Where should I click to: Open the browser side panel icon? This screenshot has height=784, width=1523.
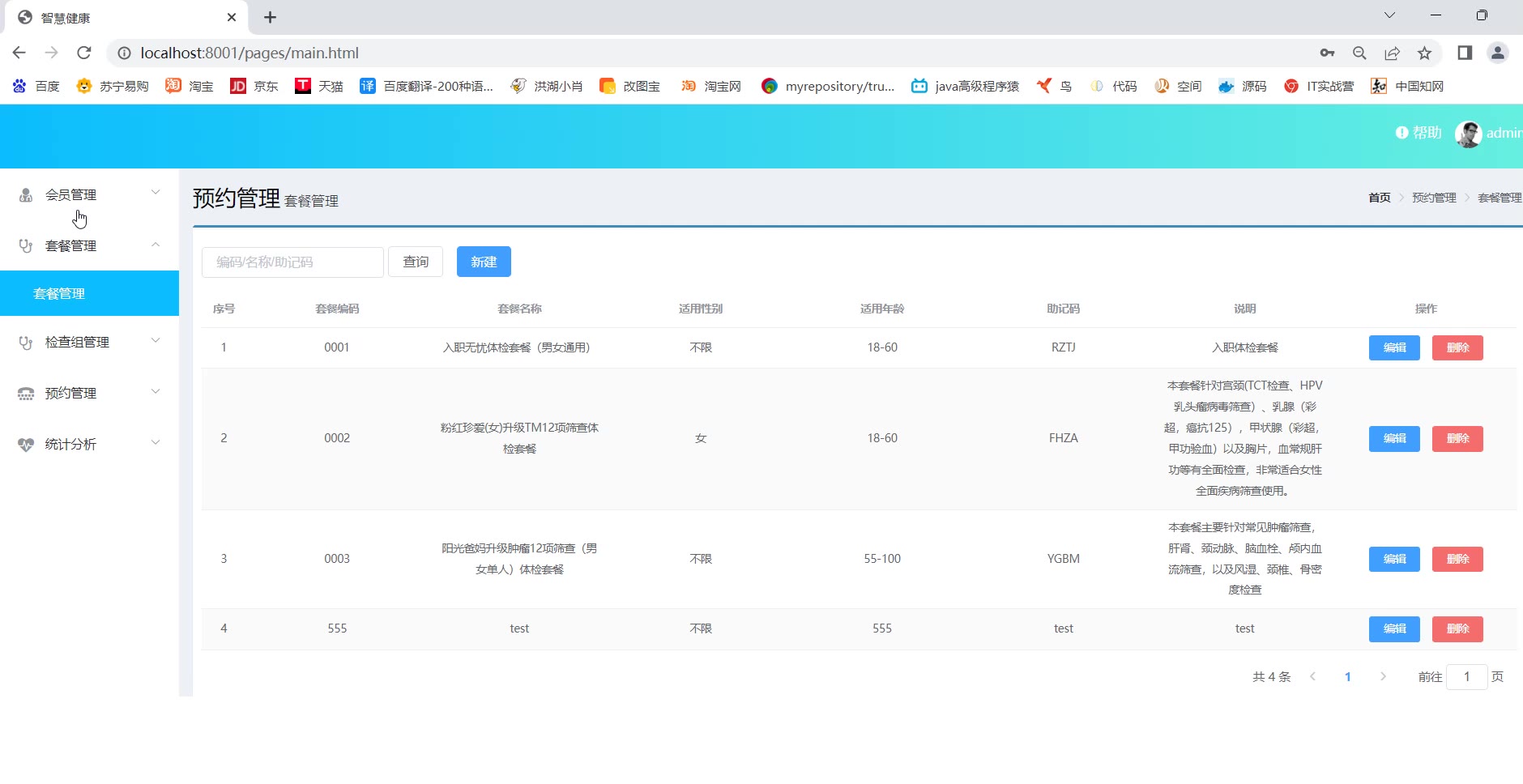[1465, 53]
